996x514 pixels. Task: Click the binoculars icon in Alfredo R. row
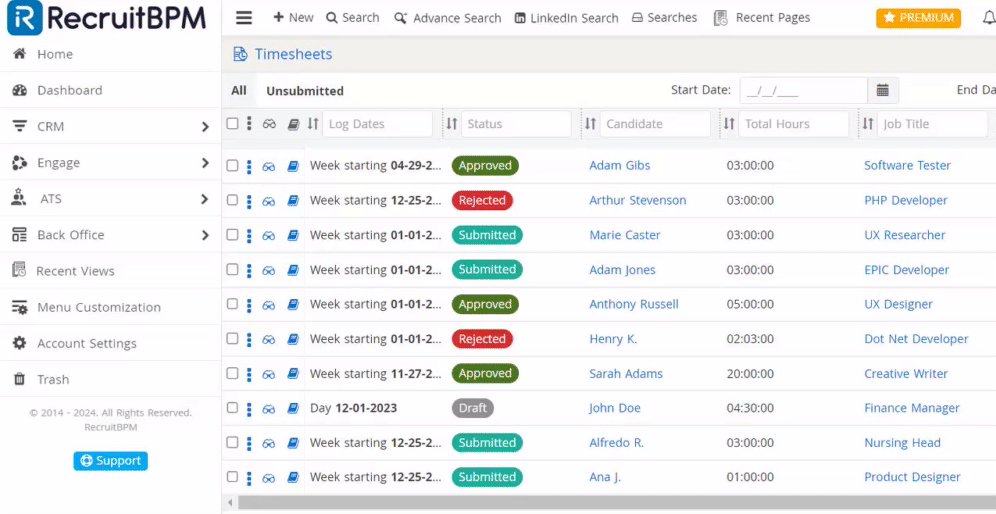tap(269, 443)
